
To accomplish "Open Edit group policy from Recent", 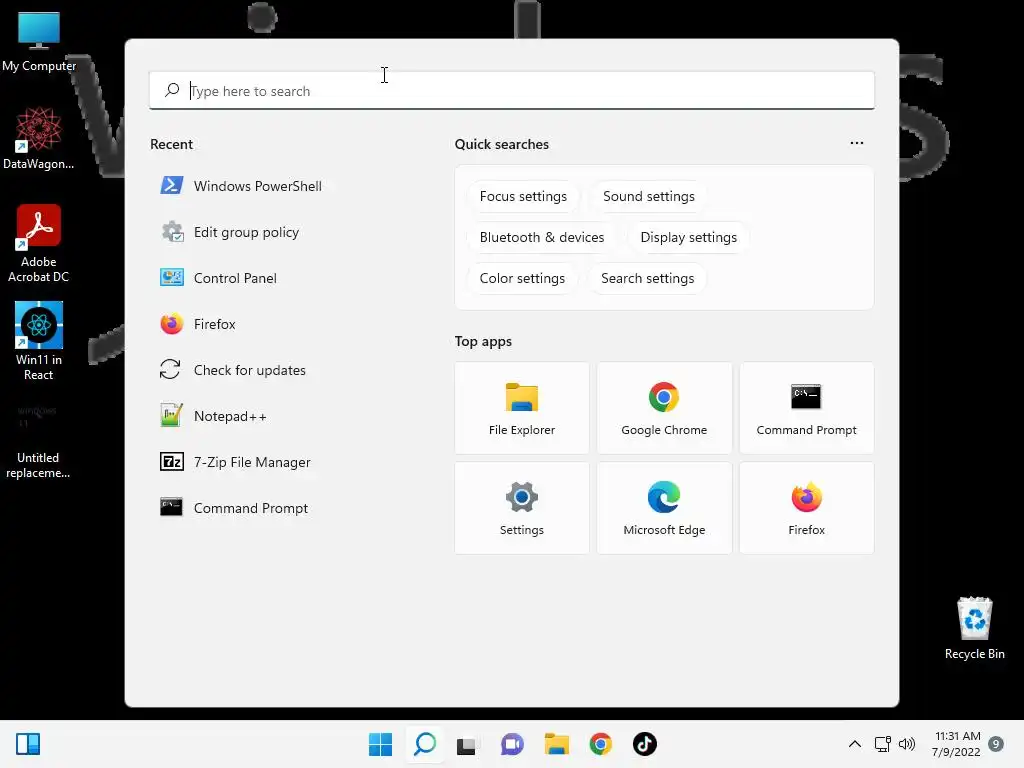I will point(230,232).
